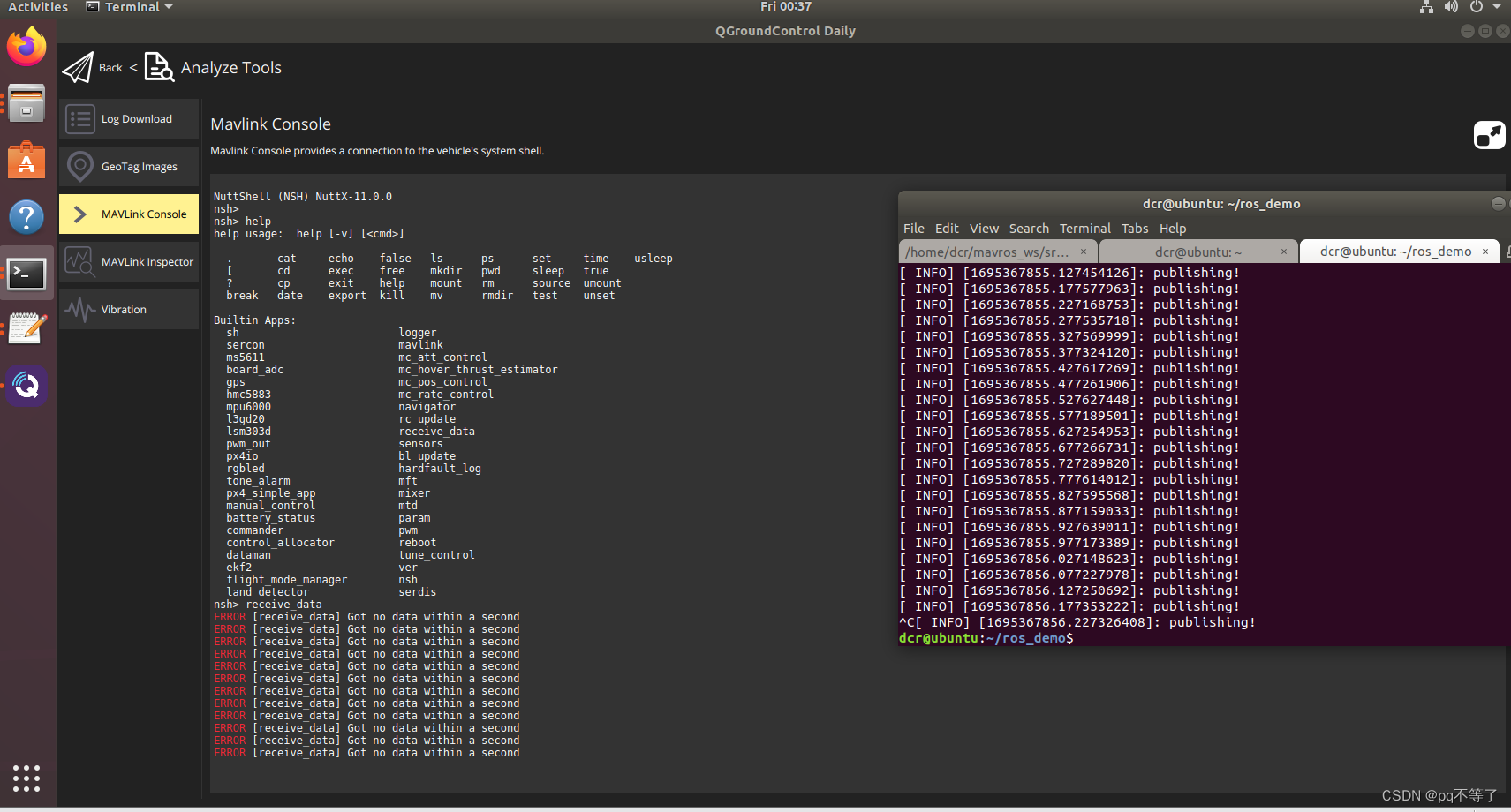Open Search menu in terminal window
The height and width of the screenshot is (812, 1511).
pos(1029,229)
